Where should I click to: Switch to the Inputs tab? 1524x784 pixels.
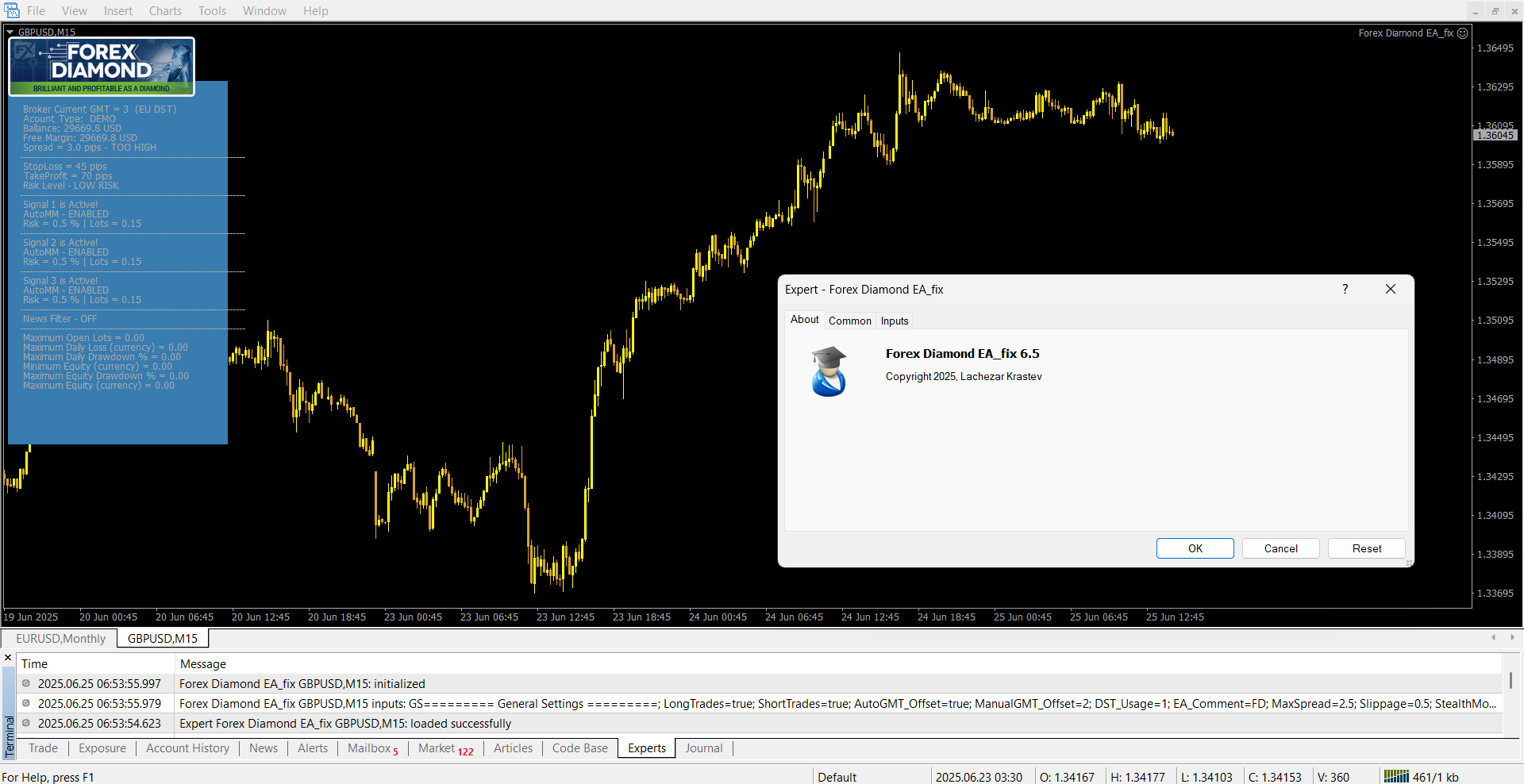point(894,321)
